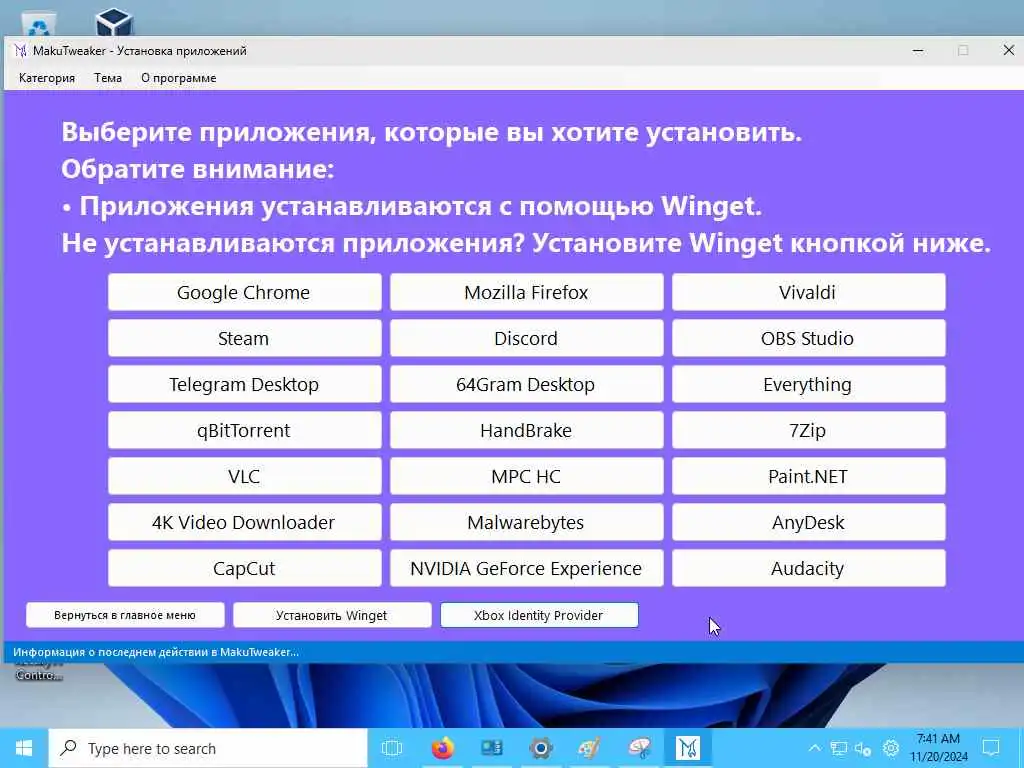This screenshot has height=768, width=1024.
Task: Open Task View in taskbar
Action: tap(392, 748)
